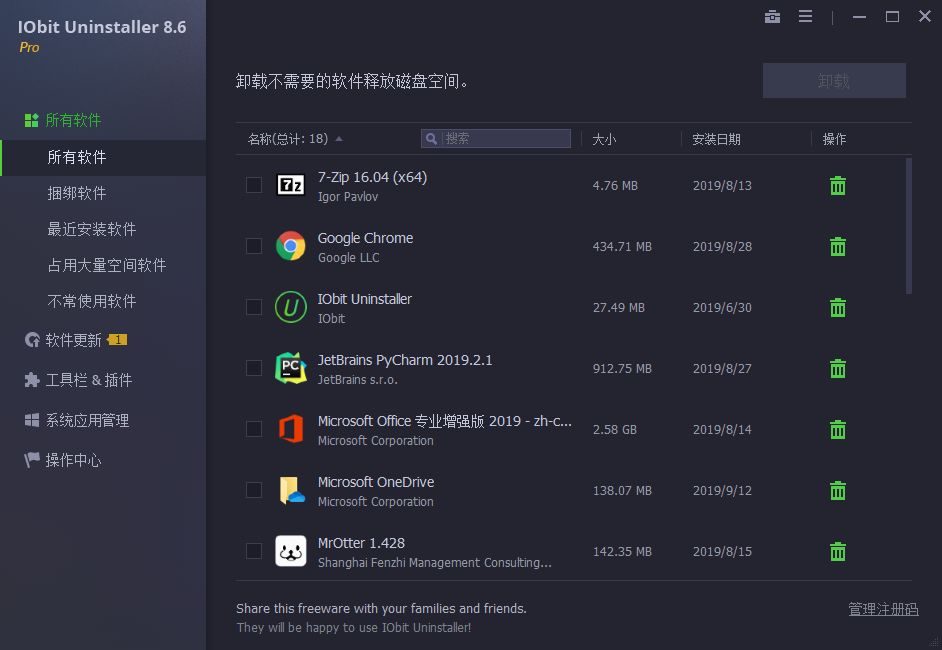Click the PyCharm application icon
The height and width of the screenshot is (650, 942).
click(x=291, y=368)
